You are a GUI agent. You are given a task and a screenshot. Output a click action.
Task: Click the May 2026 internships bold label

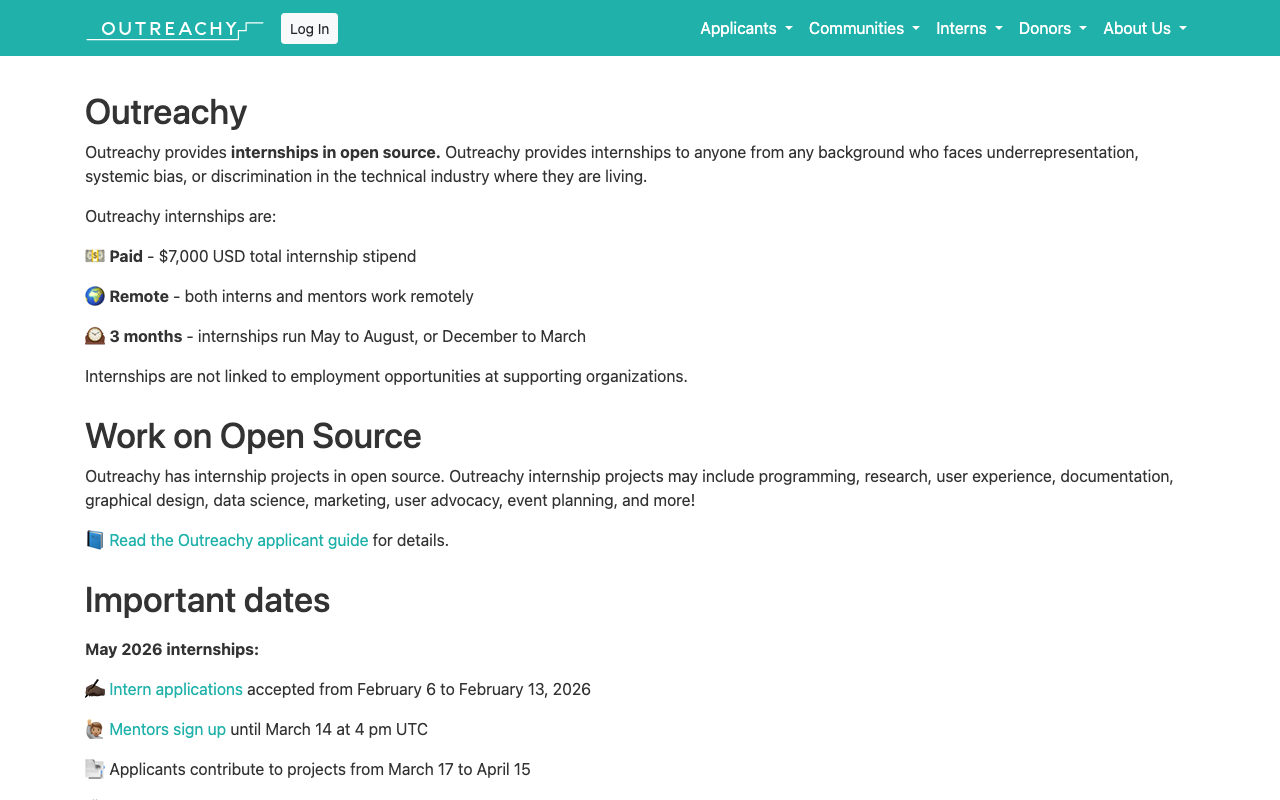point(172,649)
